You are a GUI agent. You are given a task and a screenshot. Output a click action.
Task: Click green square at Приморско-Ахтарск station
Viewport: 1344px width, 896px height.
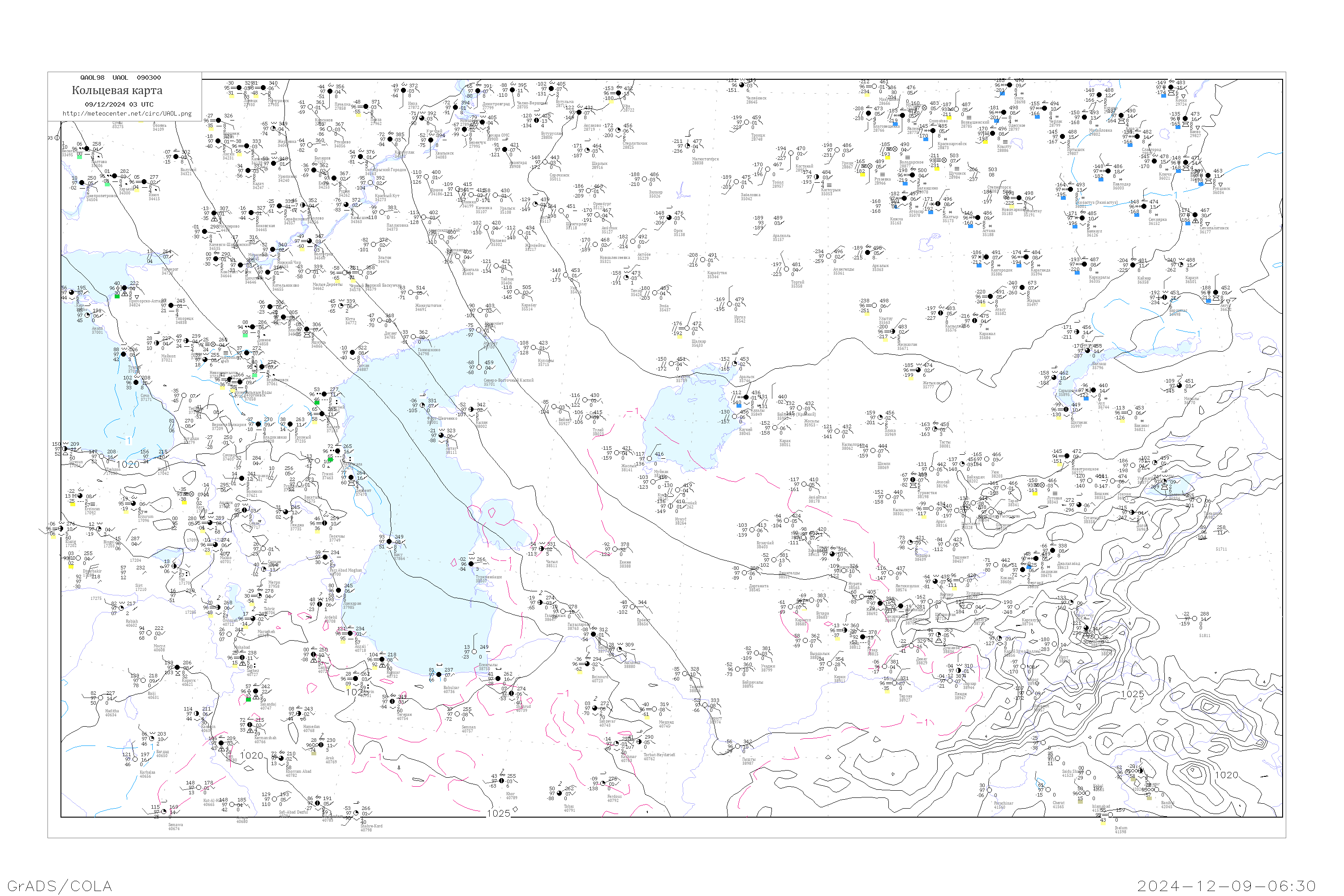point(117,296)
